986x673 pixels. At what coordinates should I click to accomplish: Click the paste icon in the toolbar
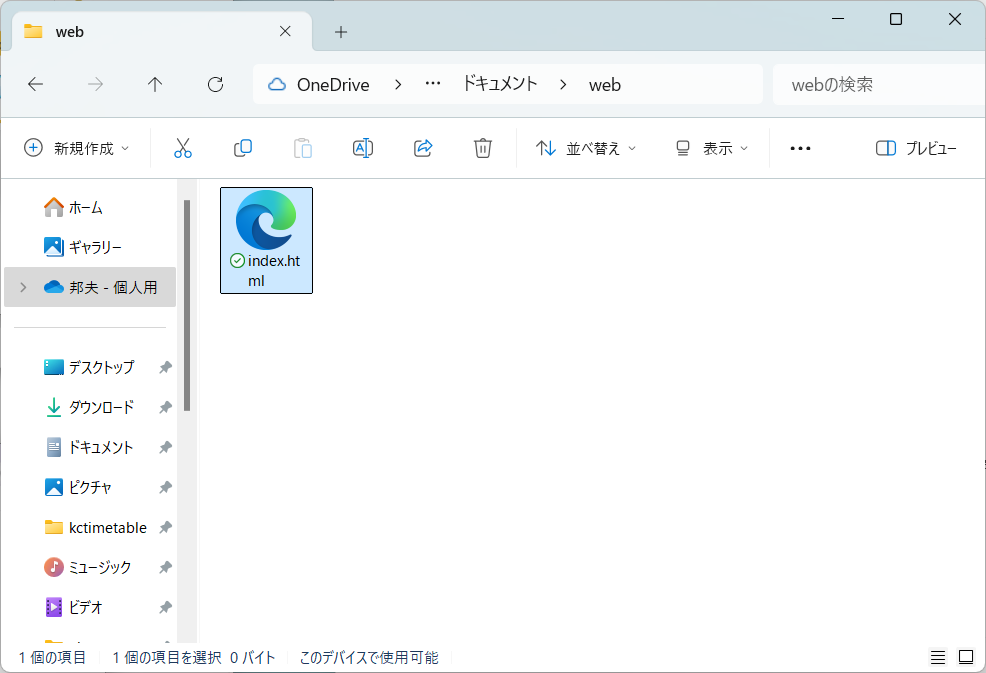click(303, 147)
